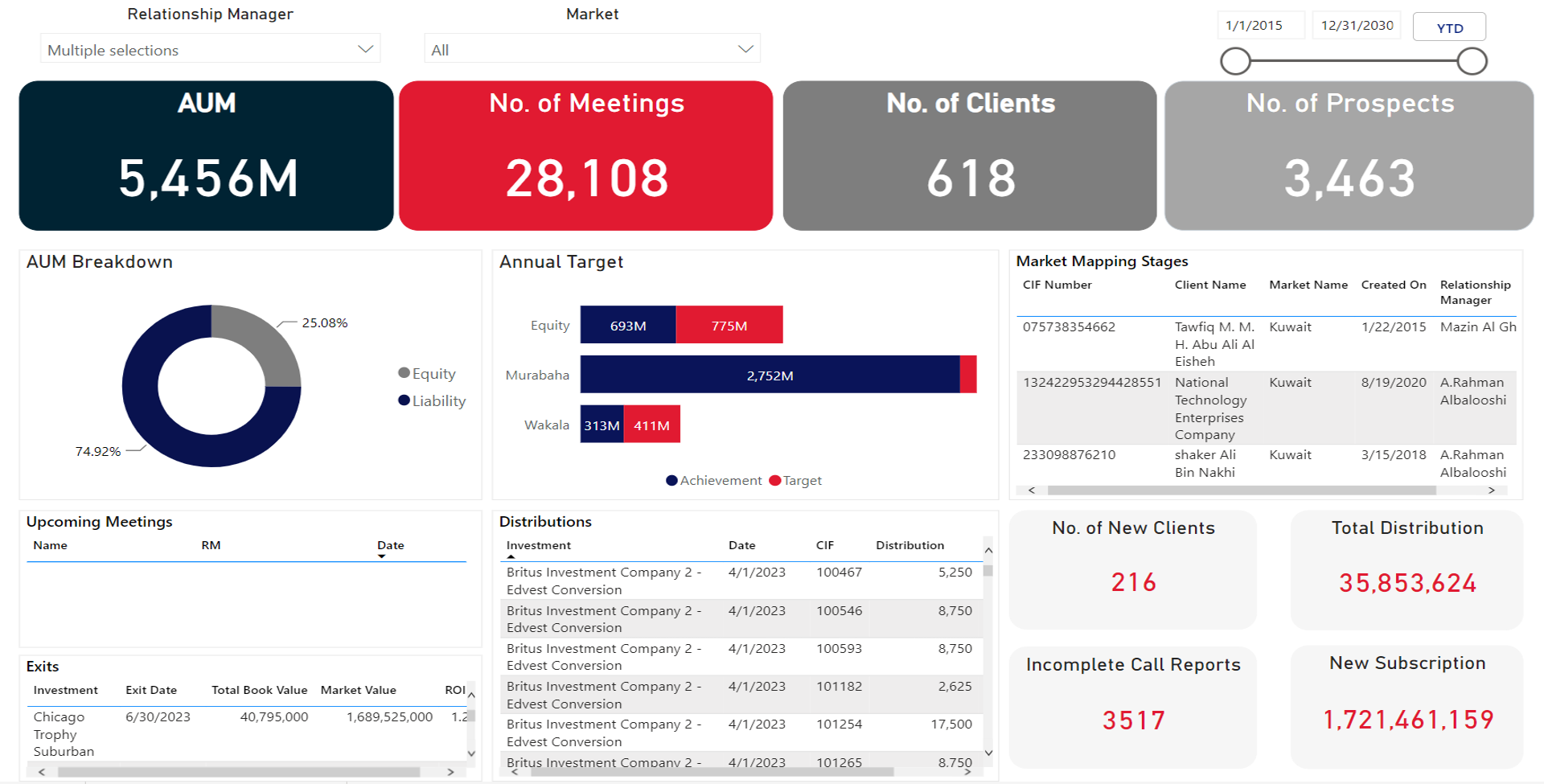Open the Relationship Manager dropdown

tap(210, 50)
